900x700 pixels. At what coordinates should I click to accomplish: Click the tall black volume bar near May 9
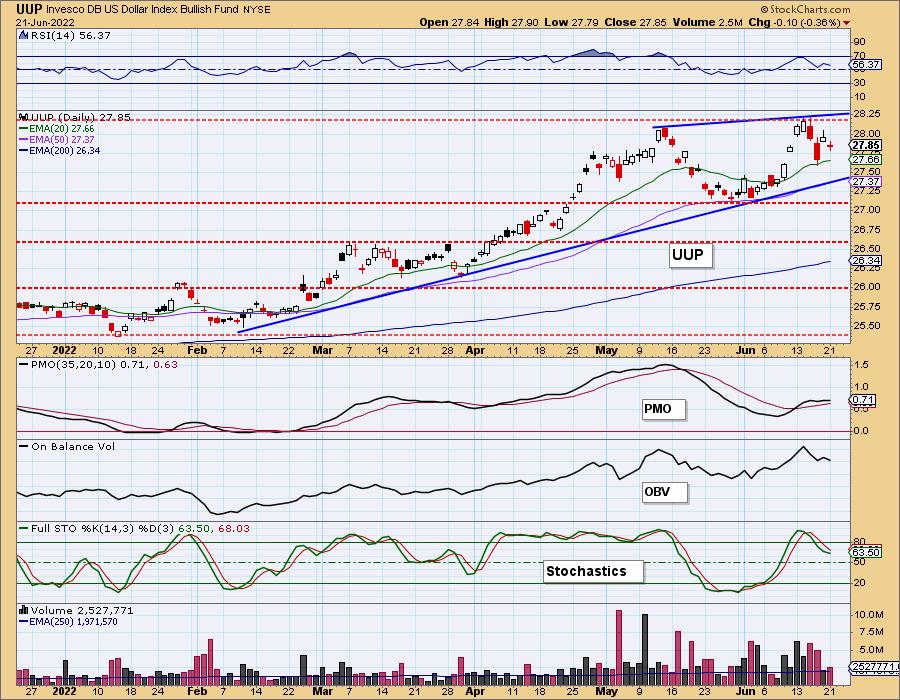[x=645, y=650]
